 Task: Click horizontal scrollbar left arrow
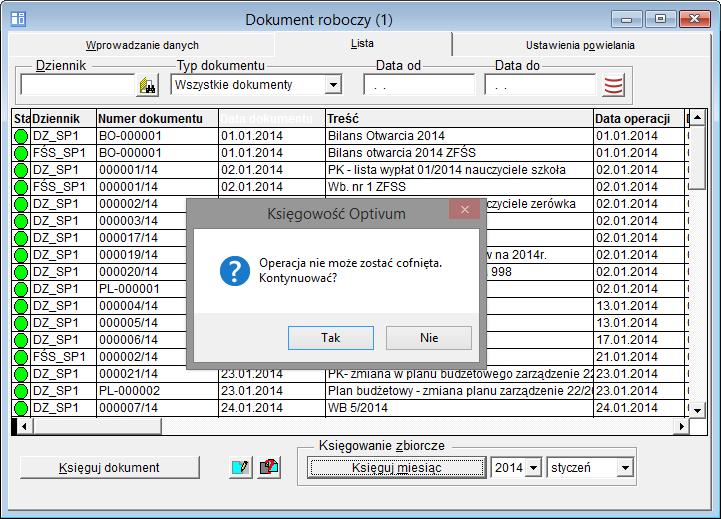[x=24, y=427]
